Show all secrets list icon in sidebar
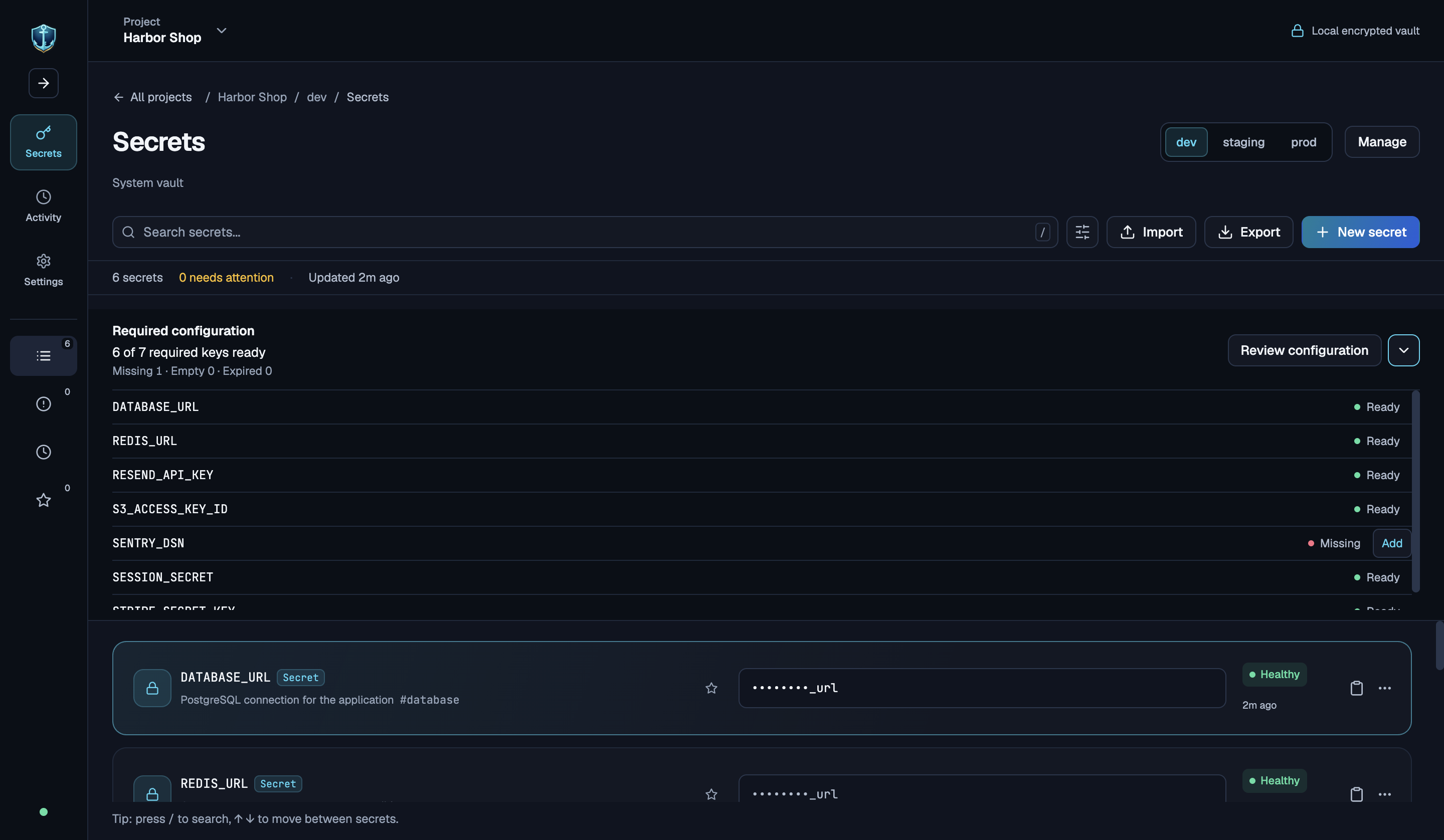The width and height of the screenshot is (1444, 840). pyautogui.click(x=44, y=356)
